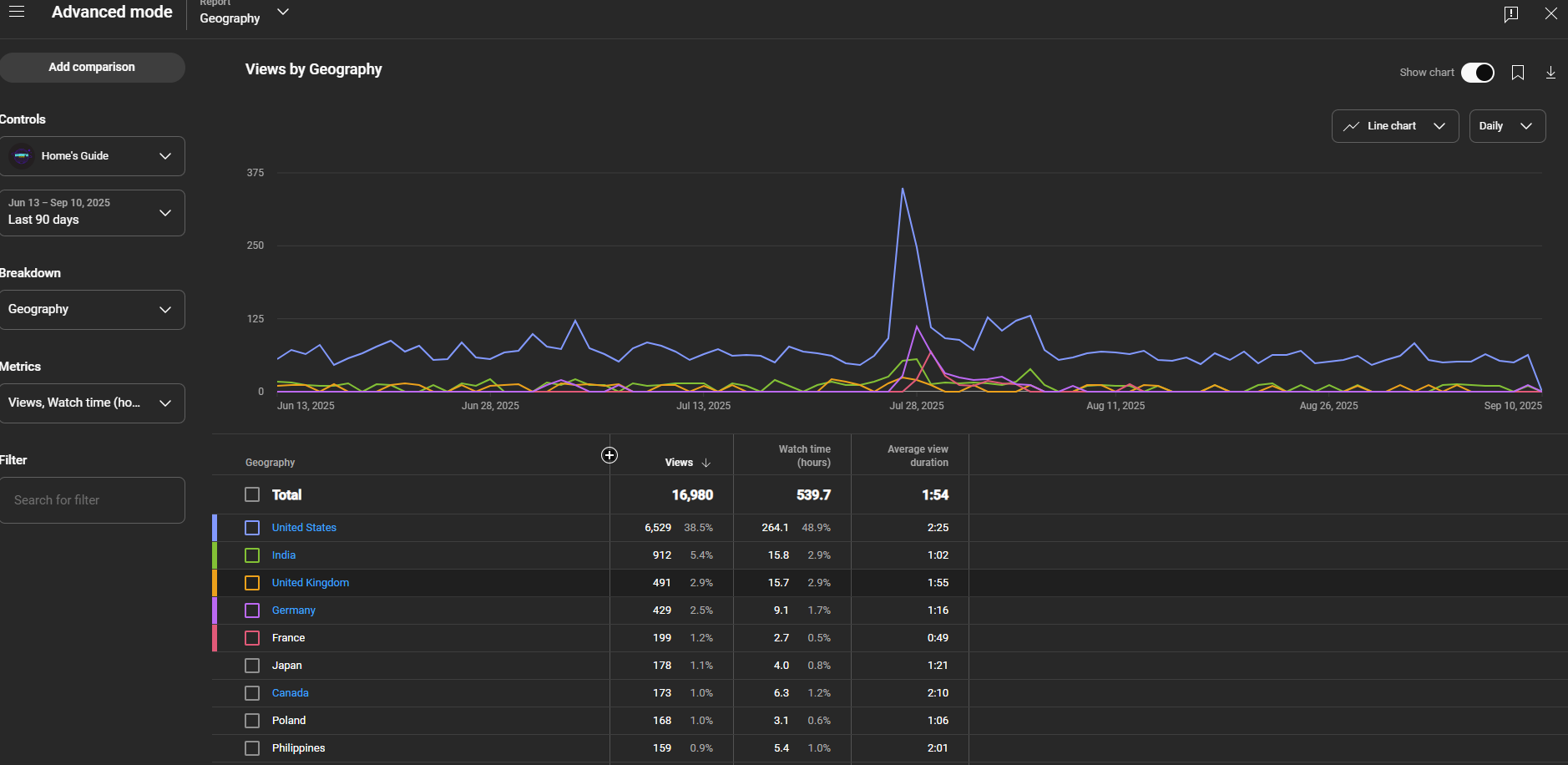Open the Report Geography dropdown

pos(244,13)
